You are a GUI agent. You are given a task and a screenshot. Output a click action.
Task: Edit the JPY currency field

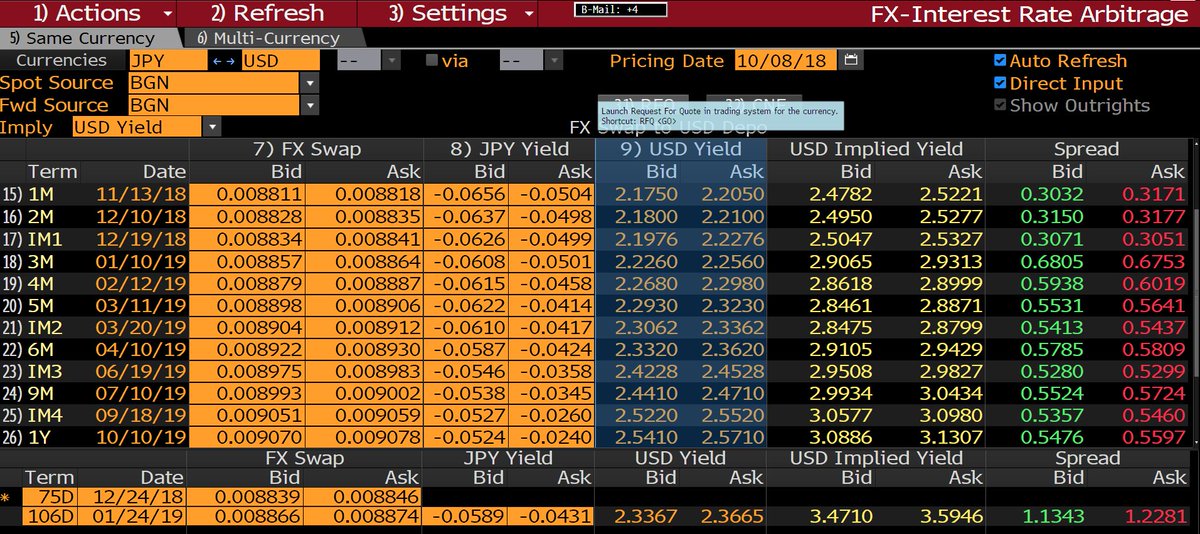[x=168, y=61]
